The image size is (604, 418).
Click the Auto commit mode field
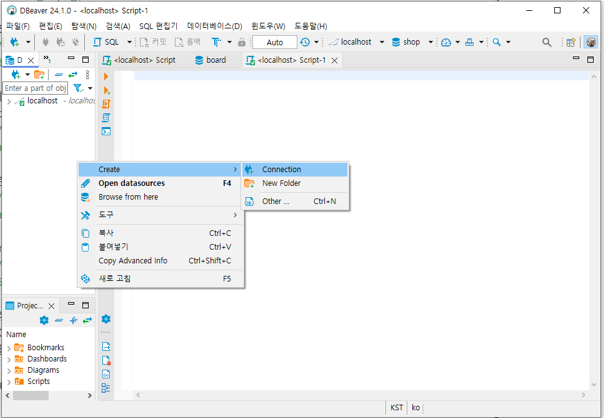[275, 42]
